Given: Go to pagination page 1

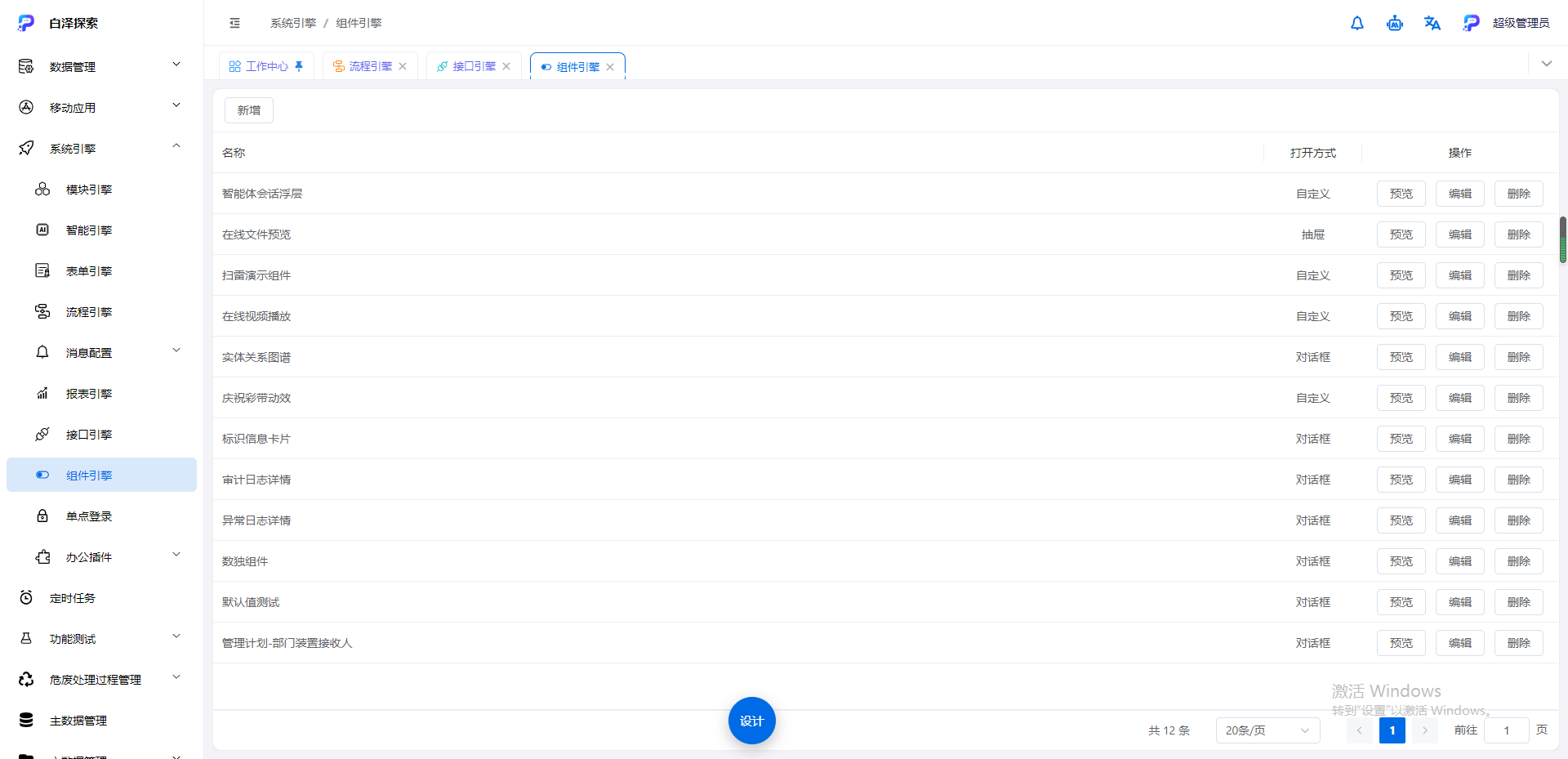Looking at the screenshot, I should tap(1392, 730).
